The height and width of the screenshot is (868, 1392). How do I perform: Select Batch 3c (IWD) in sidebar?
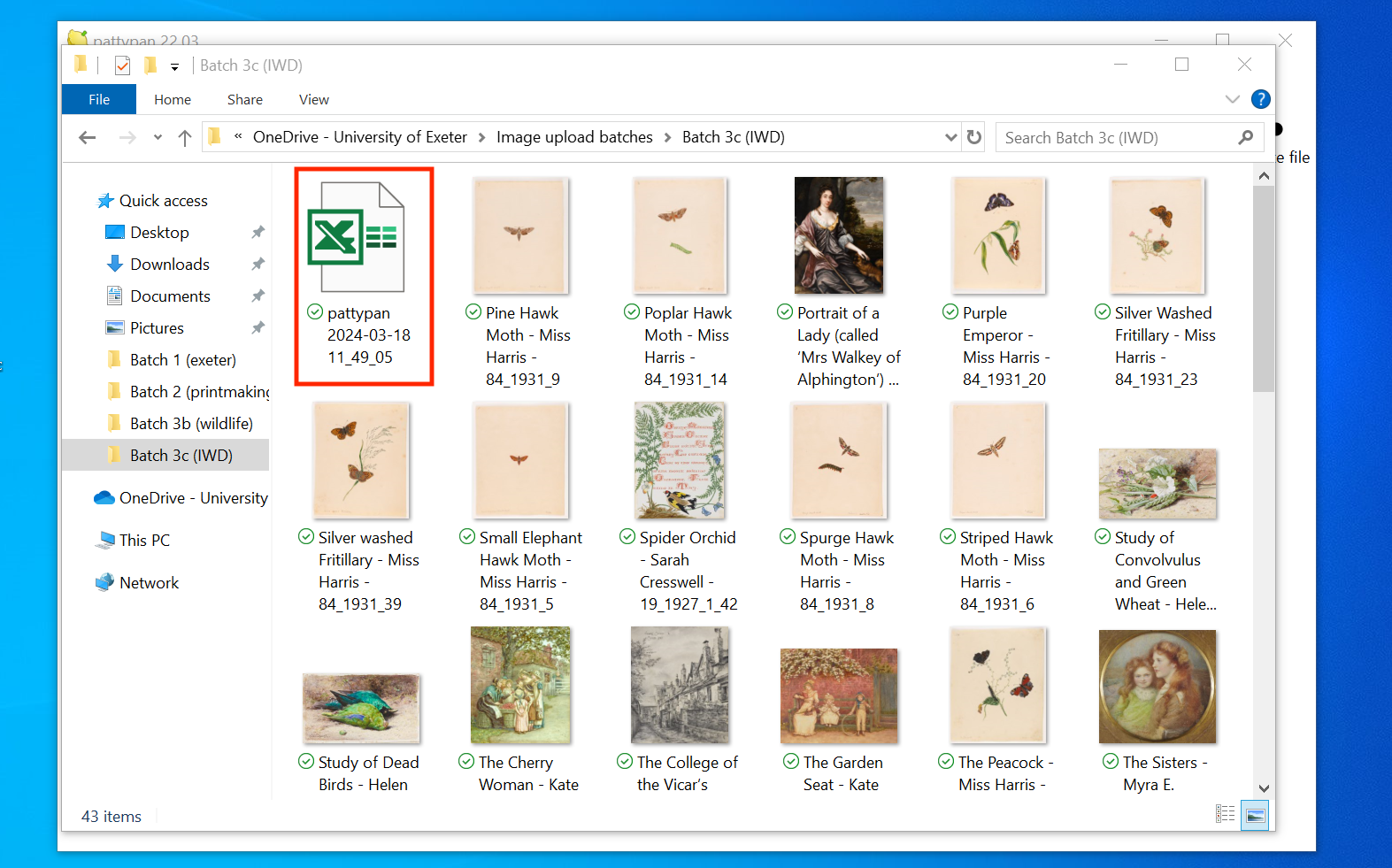[166, 455]
